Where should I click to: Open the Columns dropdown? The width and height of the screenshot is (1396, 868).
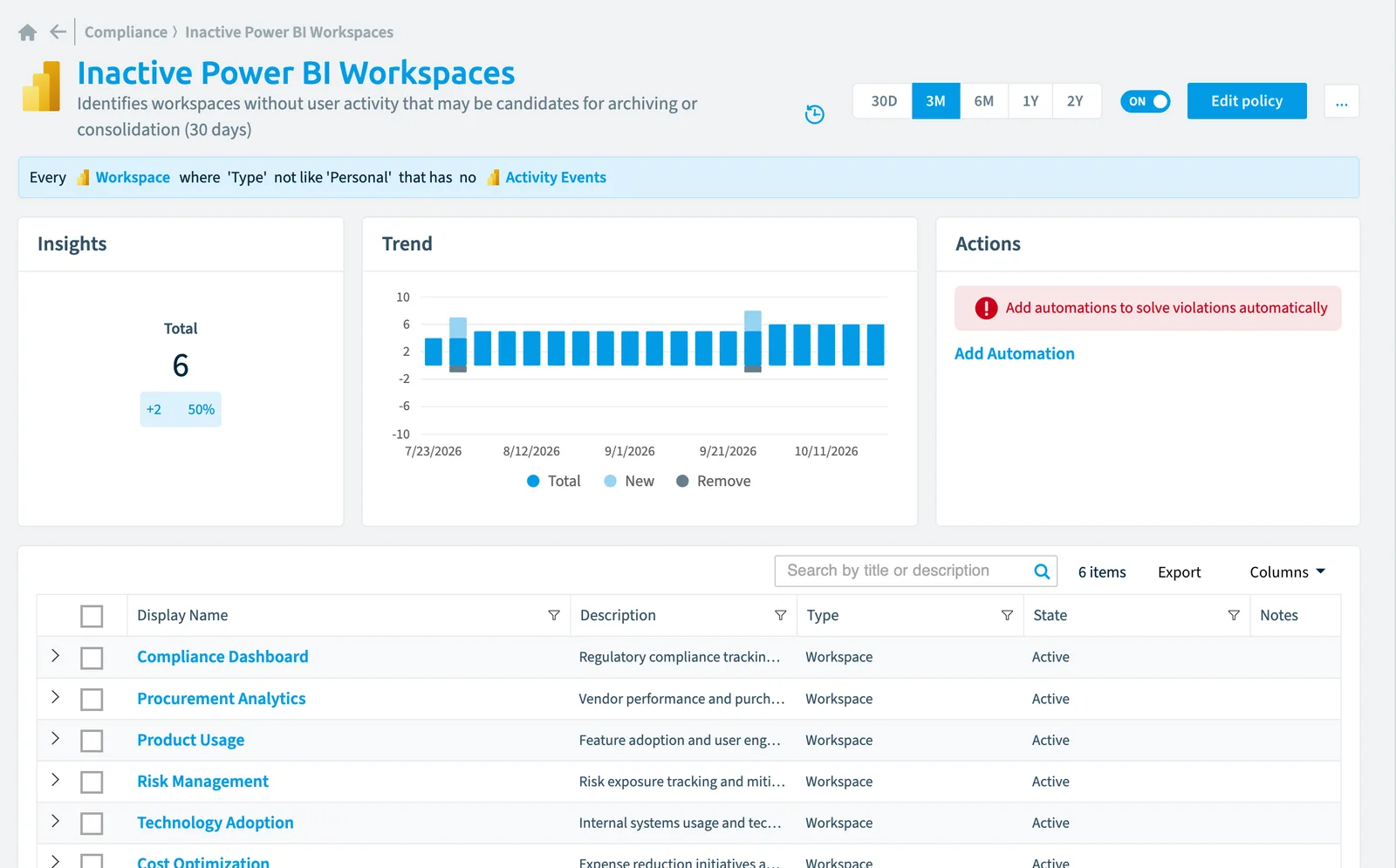pos(1287,571)
